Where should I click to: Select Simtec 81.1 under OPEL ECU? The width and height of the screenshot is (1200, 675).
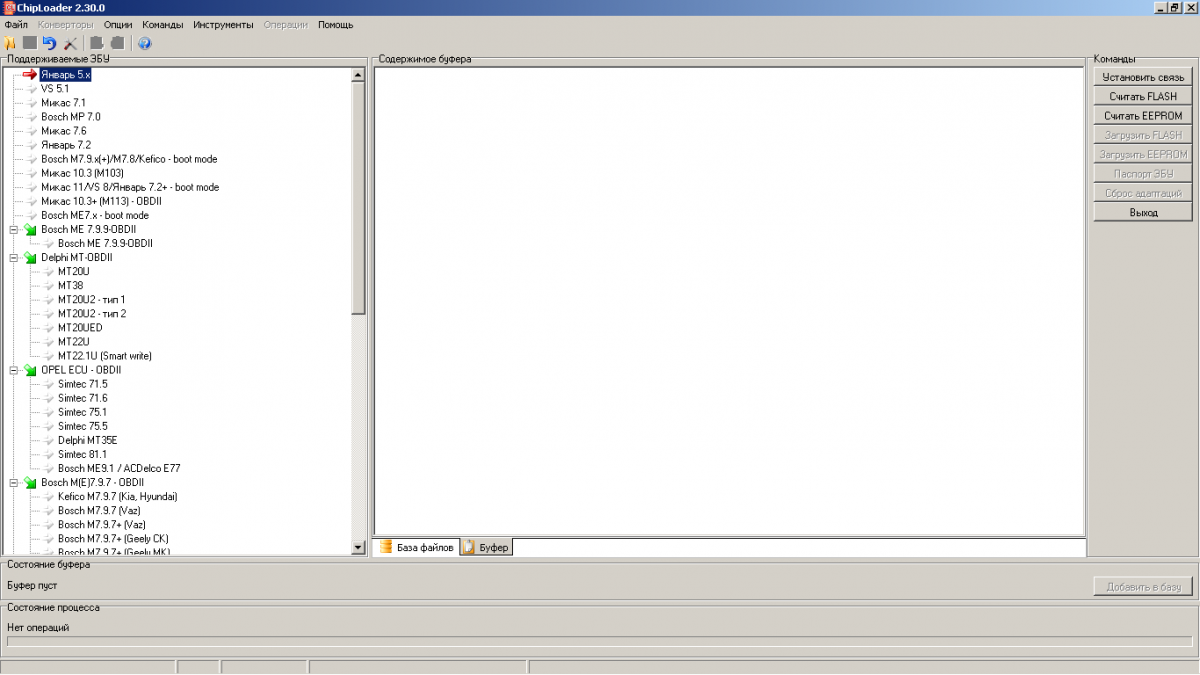tap(82, 454)
